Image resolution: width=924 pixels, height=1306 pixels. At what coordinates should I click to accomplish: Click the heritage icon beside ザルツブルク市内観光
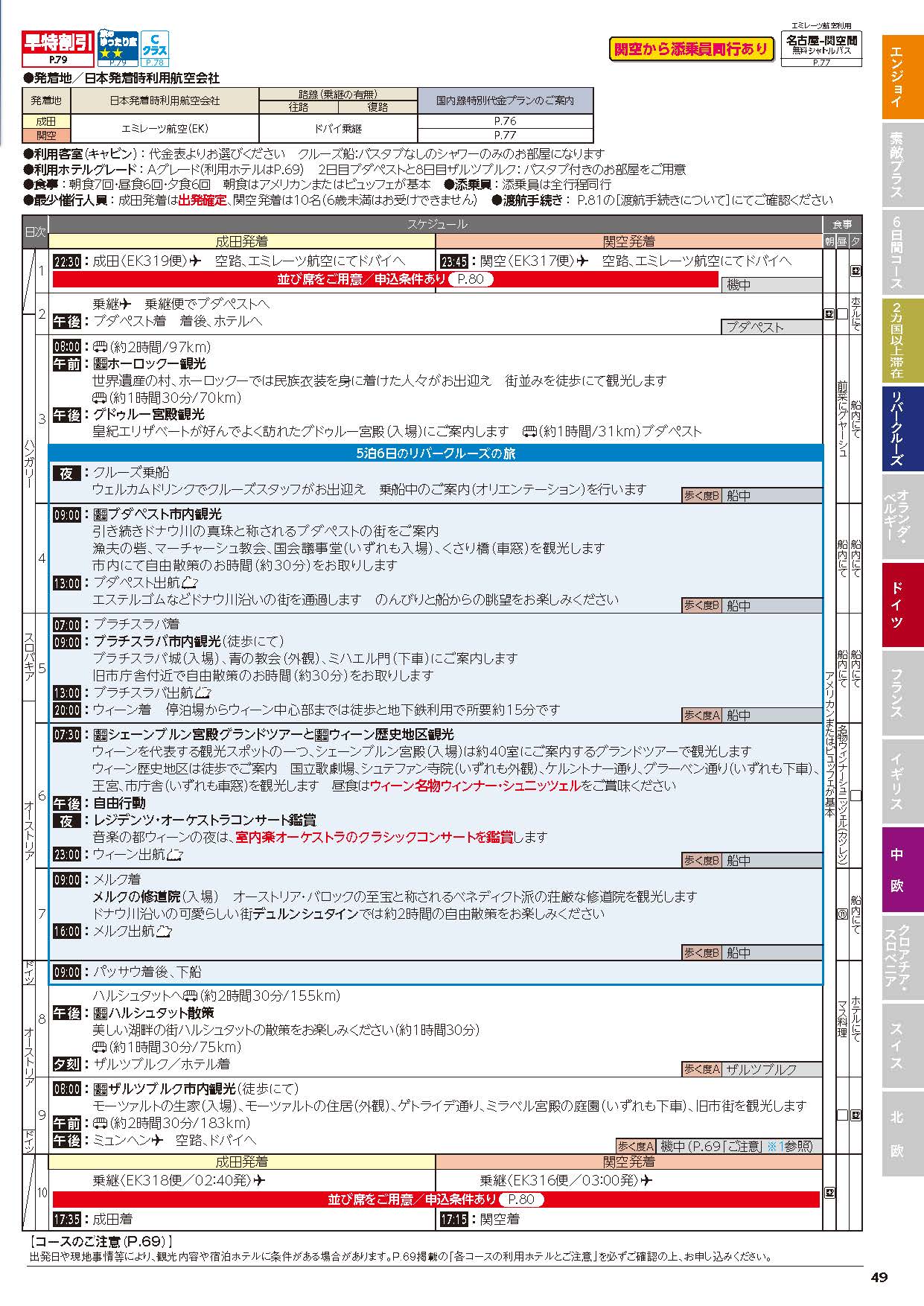[x=100, y=1089]
